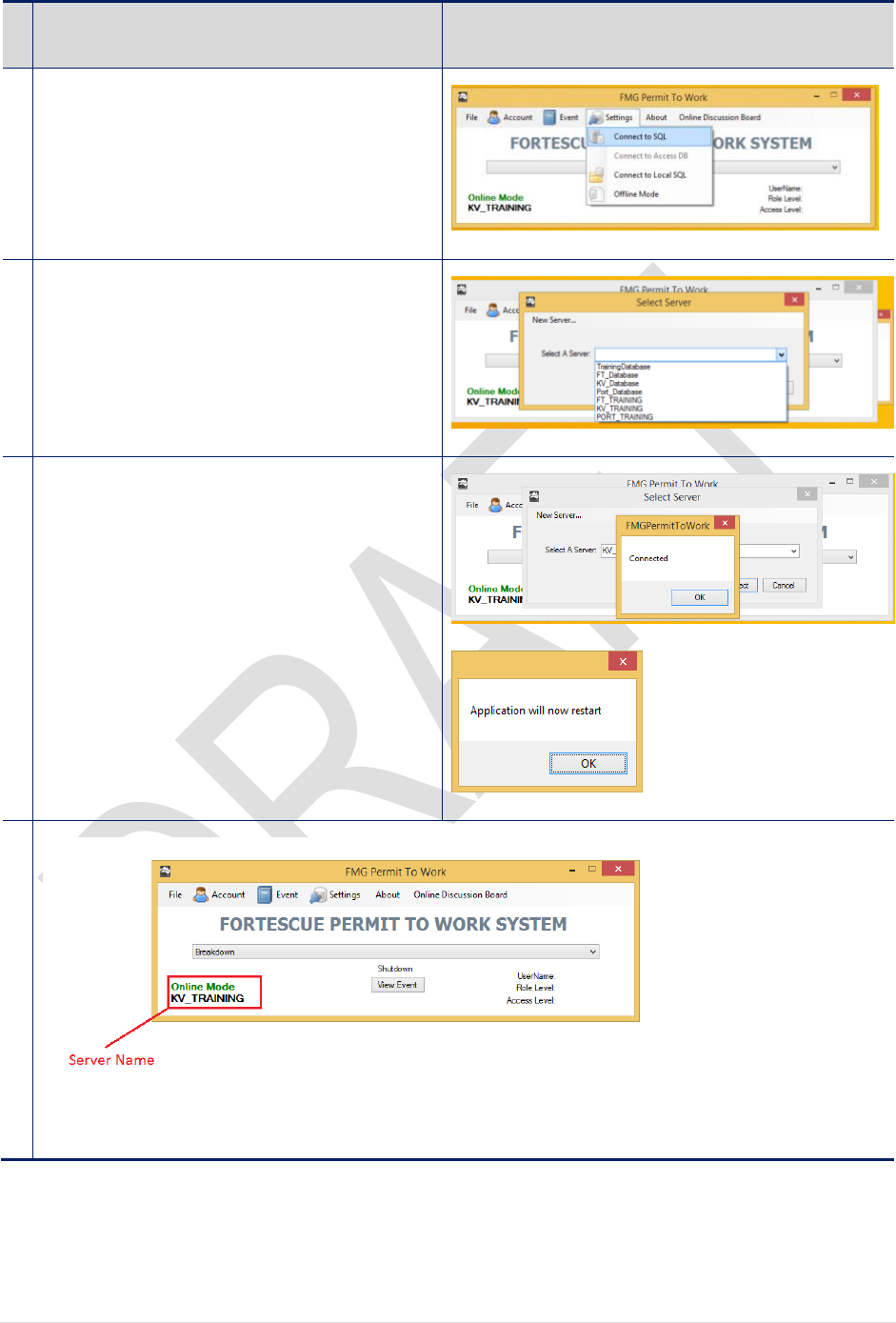Select PORT_TRAINING from server list
Image resolution: width=896 pixels, height=1323 pixels.
coord(625,417)
